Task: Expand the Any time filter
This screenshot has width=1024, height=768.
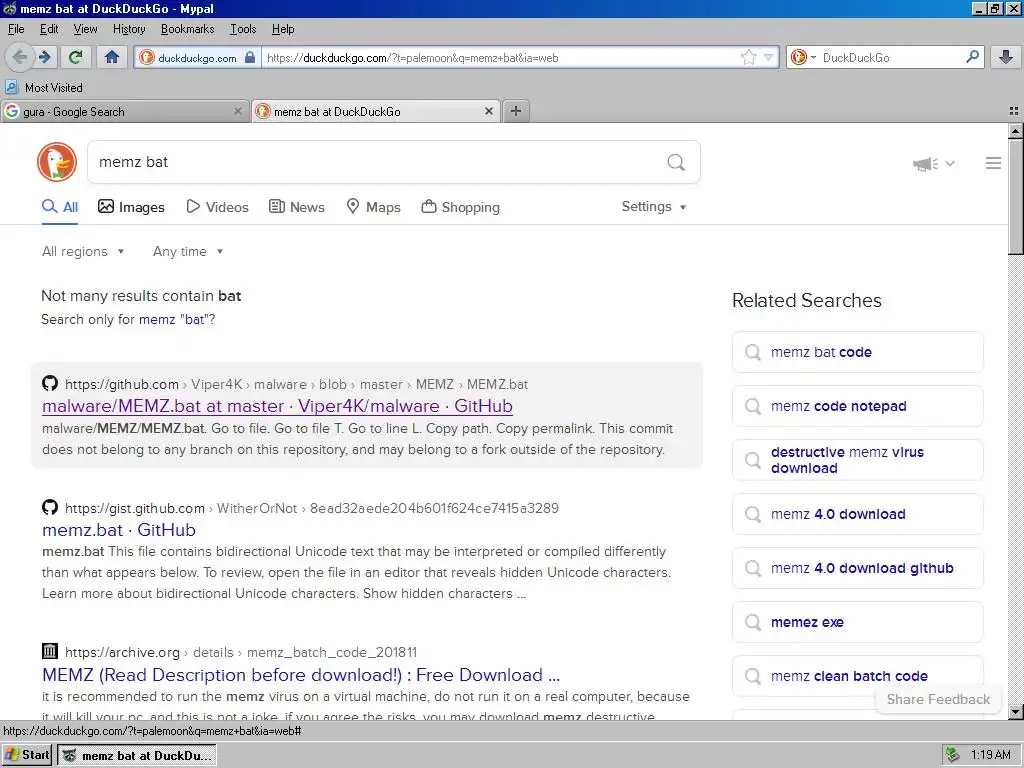Action: coord(188,251)
